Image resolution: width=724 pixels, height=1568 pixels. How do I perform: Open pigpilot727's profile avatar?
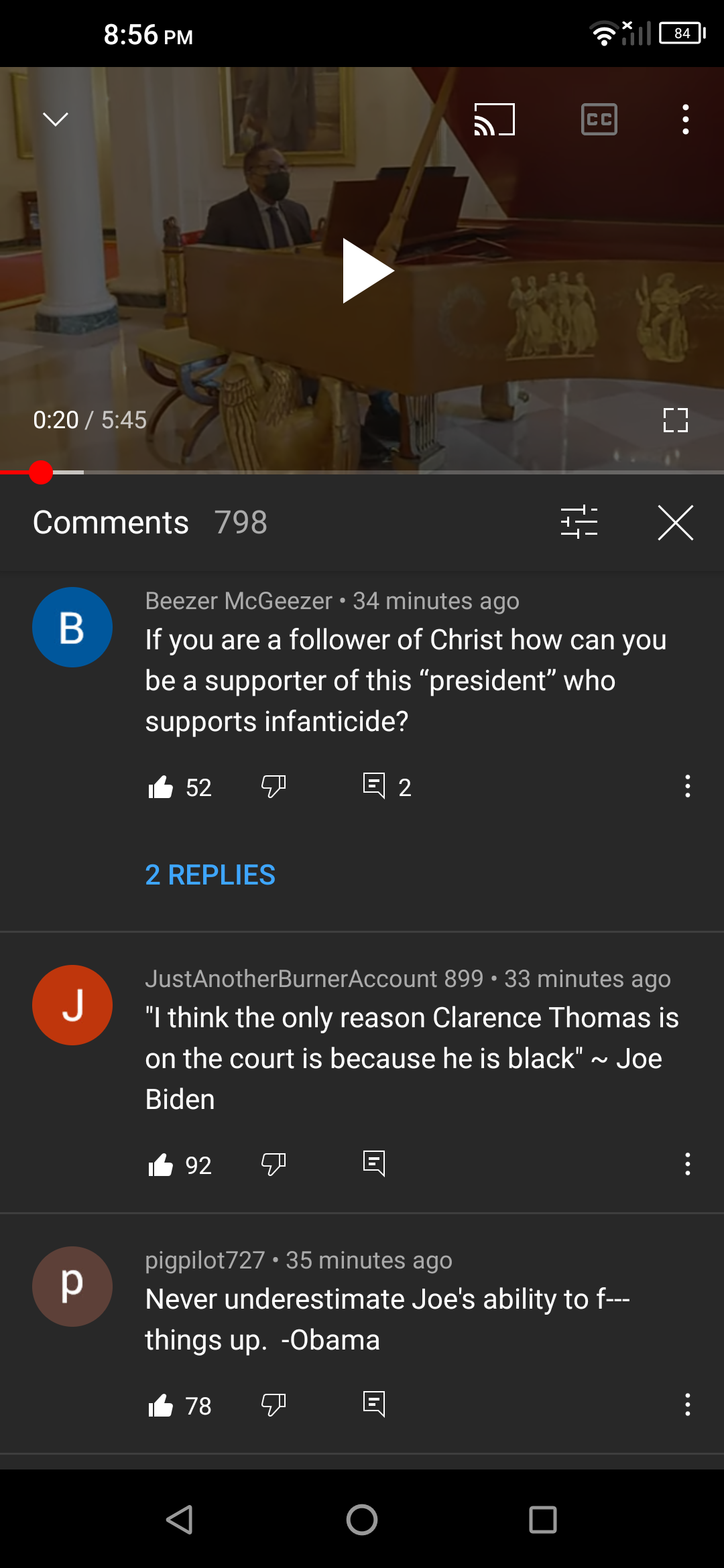(72, 1287)
